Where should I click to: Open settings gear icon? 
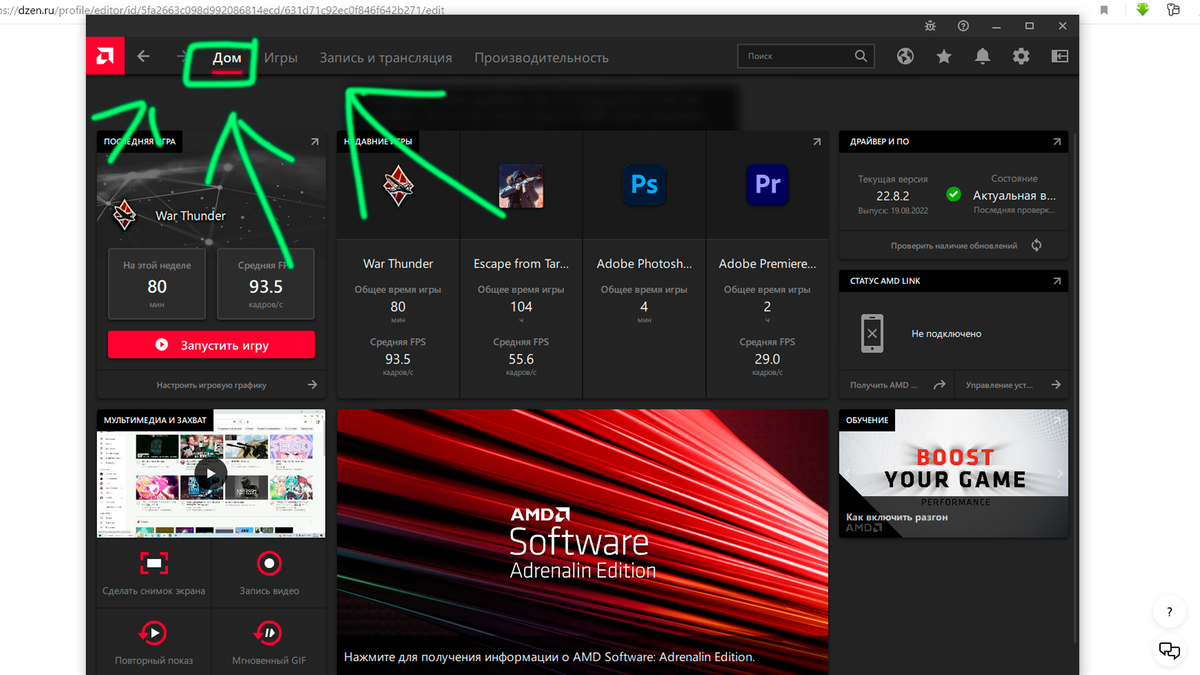coord(1021,57)
